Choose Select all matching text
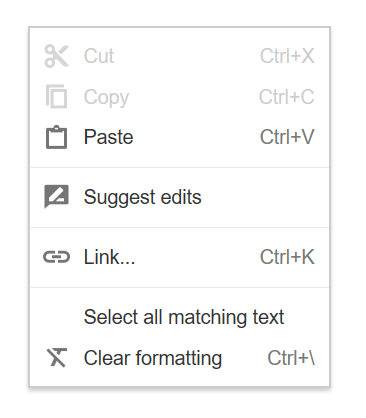The width and height of the screenshot is (366, 418). pyautogui.click(x=180, y=317)
